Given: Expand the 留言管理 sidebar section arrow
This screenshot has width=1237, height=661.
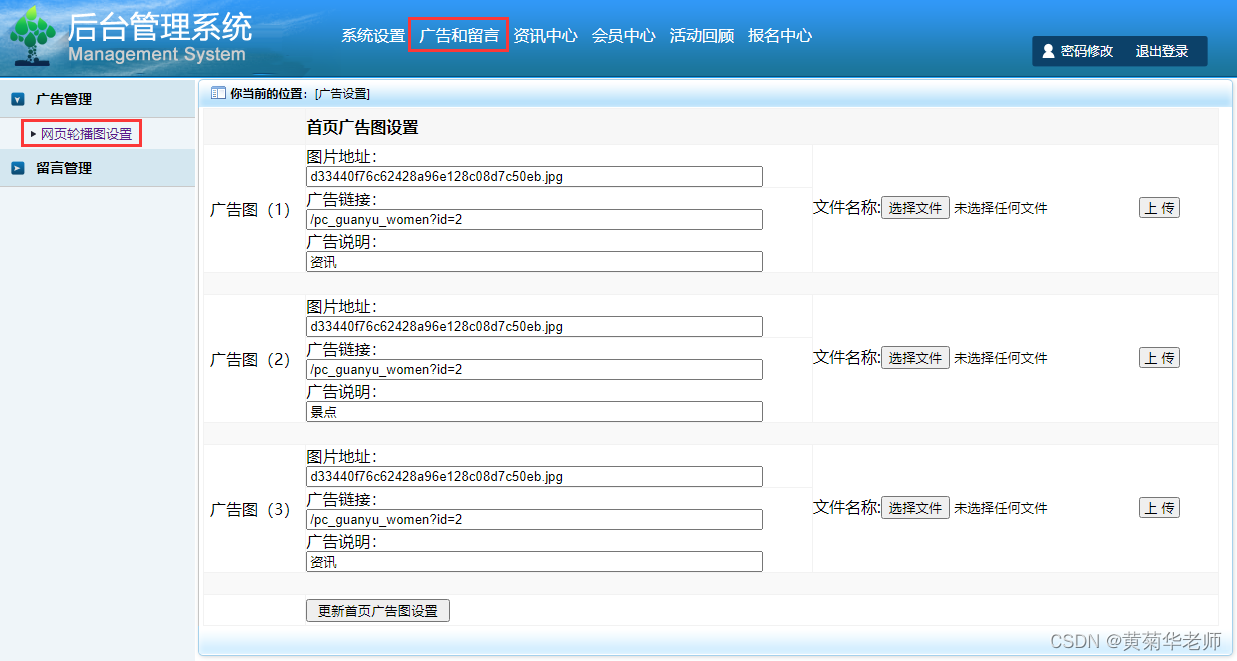Looking at the screenshot, I should point(18,168).
